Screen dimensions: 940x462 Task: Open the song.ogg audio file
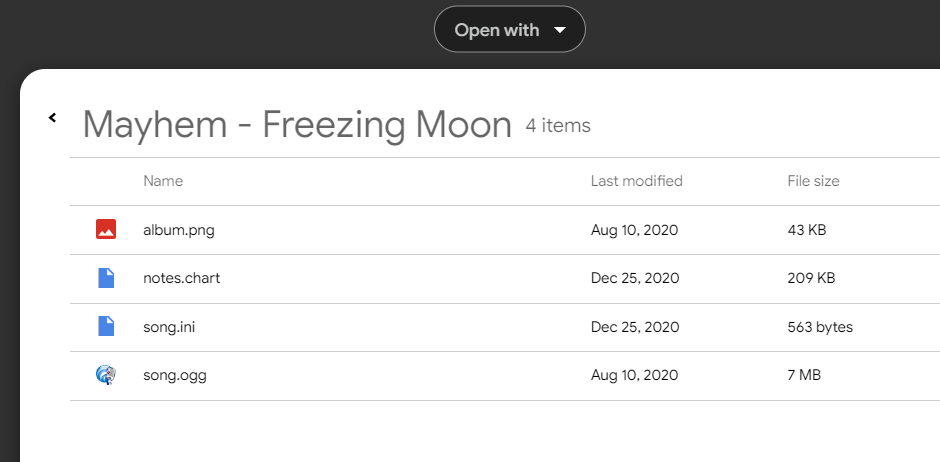tap(175, 376)
